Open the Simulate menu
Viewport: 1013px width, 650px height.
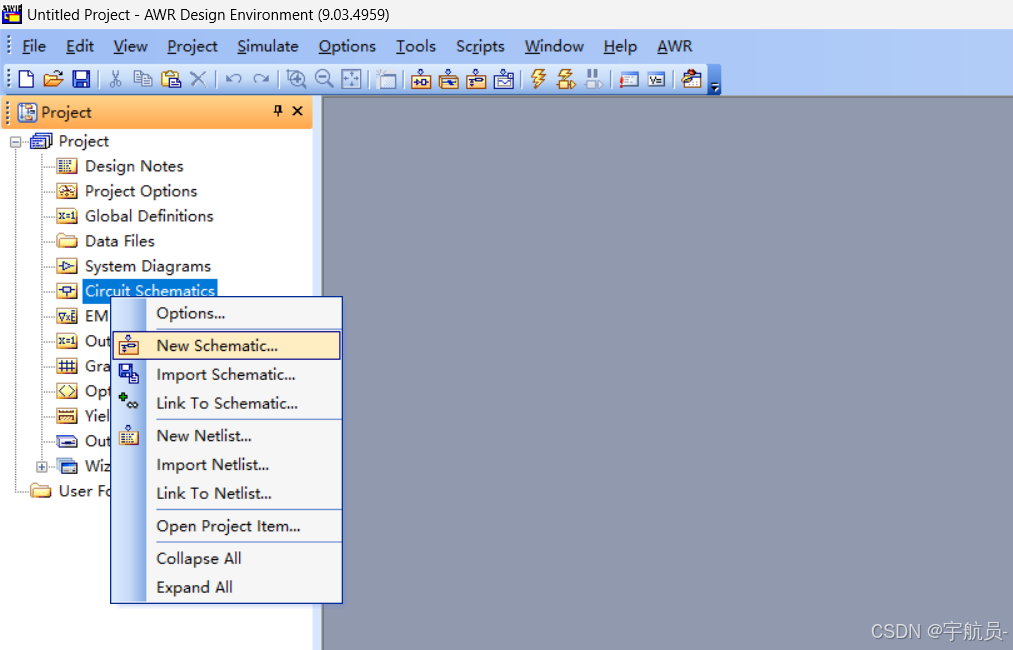268,47
